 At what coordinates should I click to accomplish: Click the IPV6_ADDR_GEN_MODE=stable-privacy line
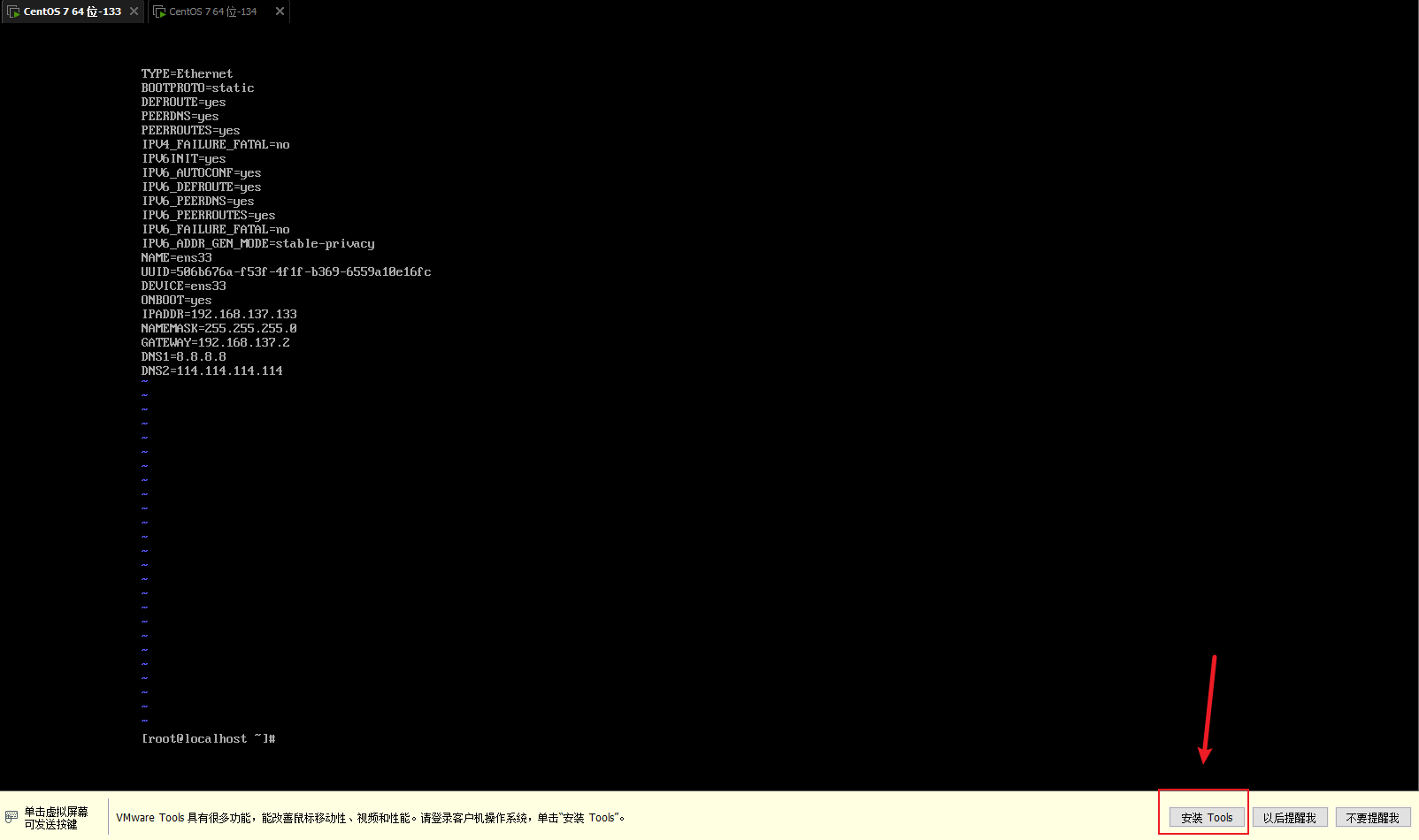[x=257, y=243]
